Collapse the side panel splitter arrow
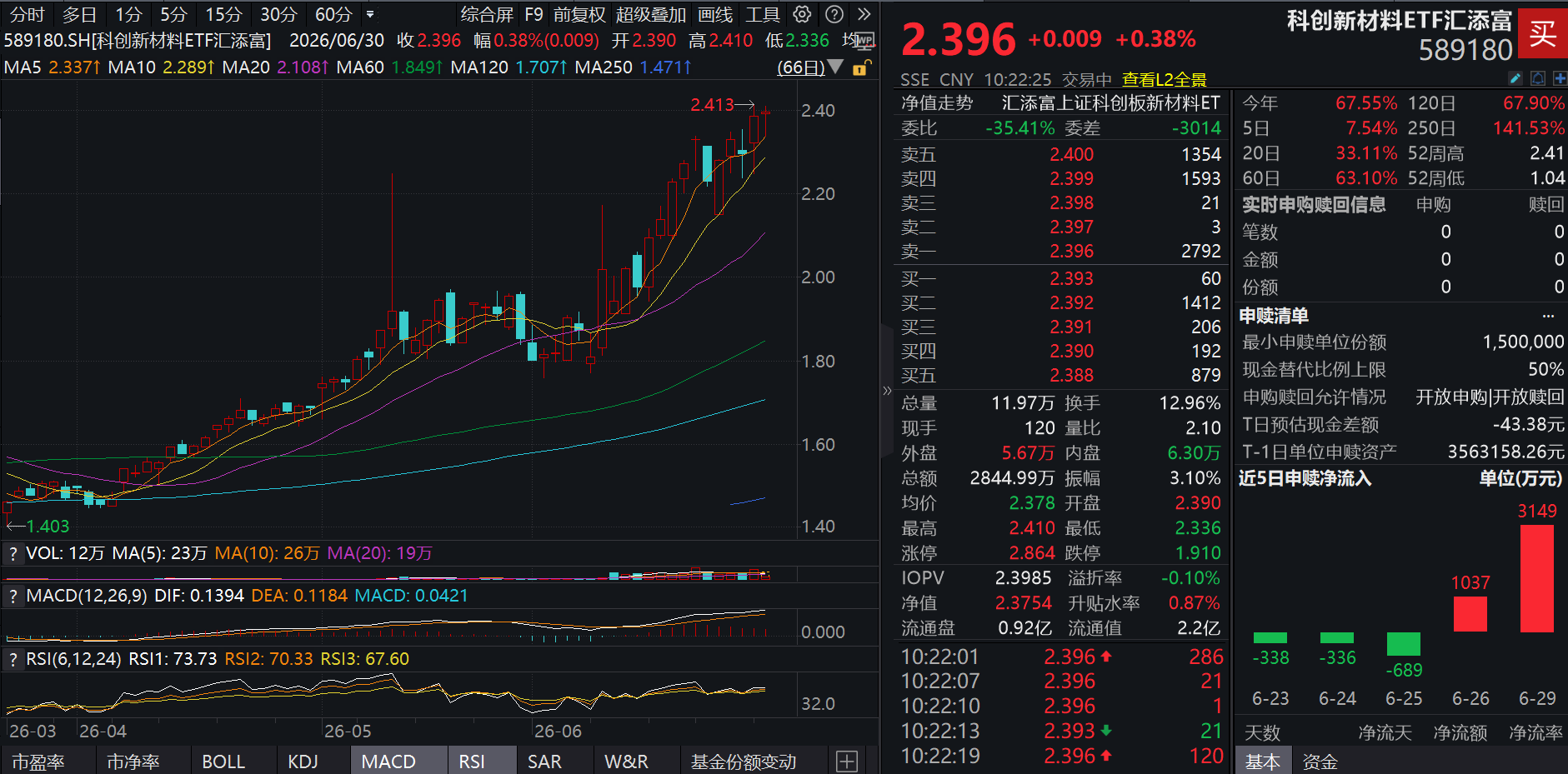The image size is (1568, 774). point(887,391)
